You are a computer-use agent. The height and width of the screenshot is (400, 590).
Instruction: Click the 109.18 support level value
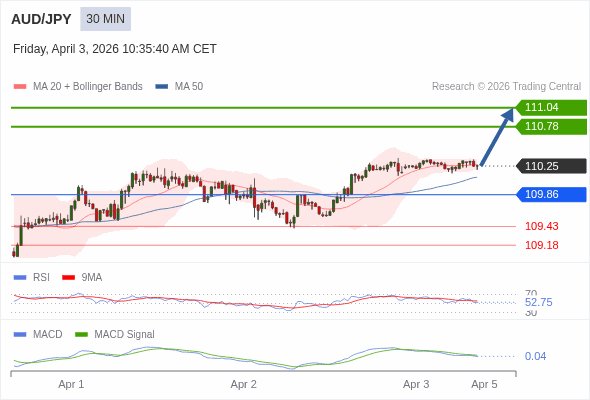[542, 245]
